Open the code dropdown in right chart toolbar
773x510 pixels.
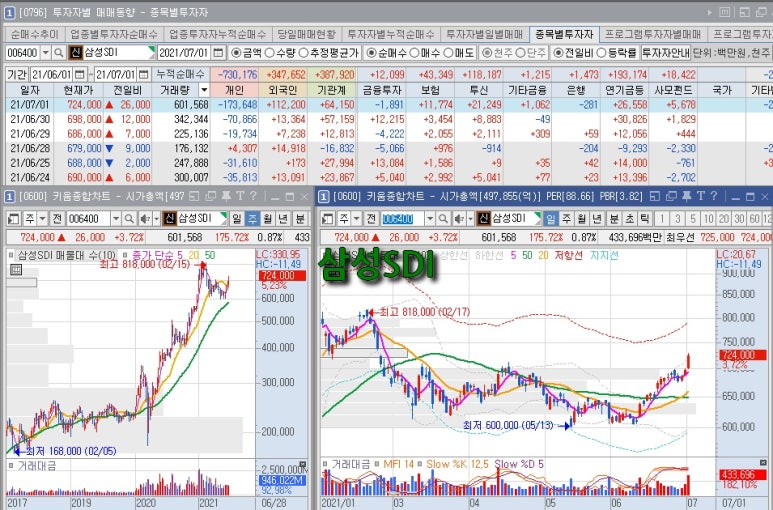430,218
